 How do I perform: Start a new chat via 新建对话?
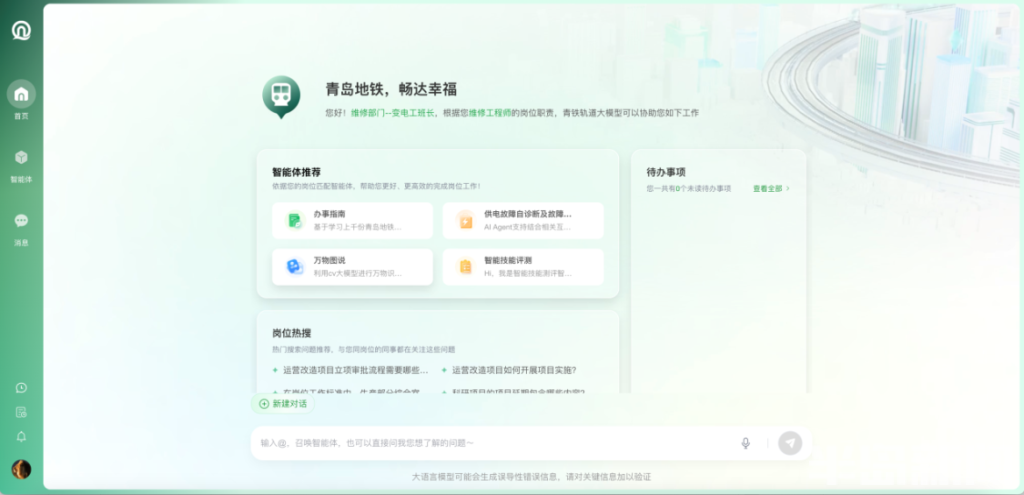[283, 404]
